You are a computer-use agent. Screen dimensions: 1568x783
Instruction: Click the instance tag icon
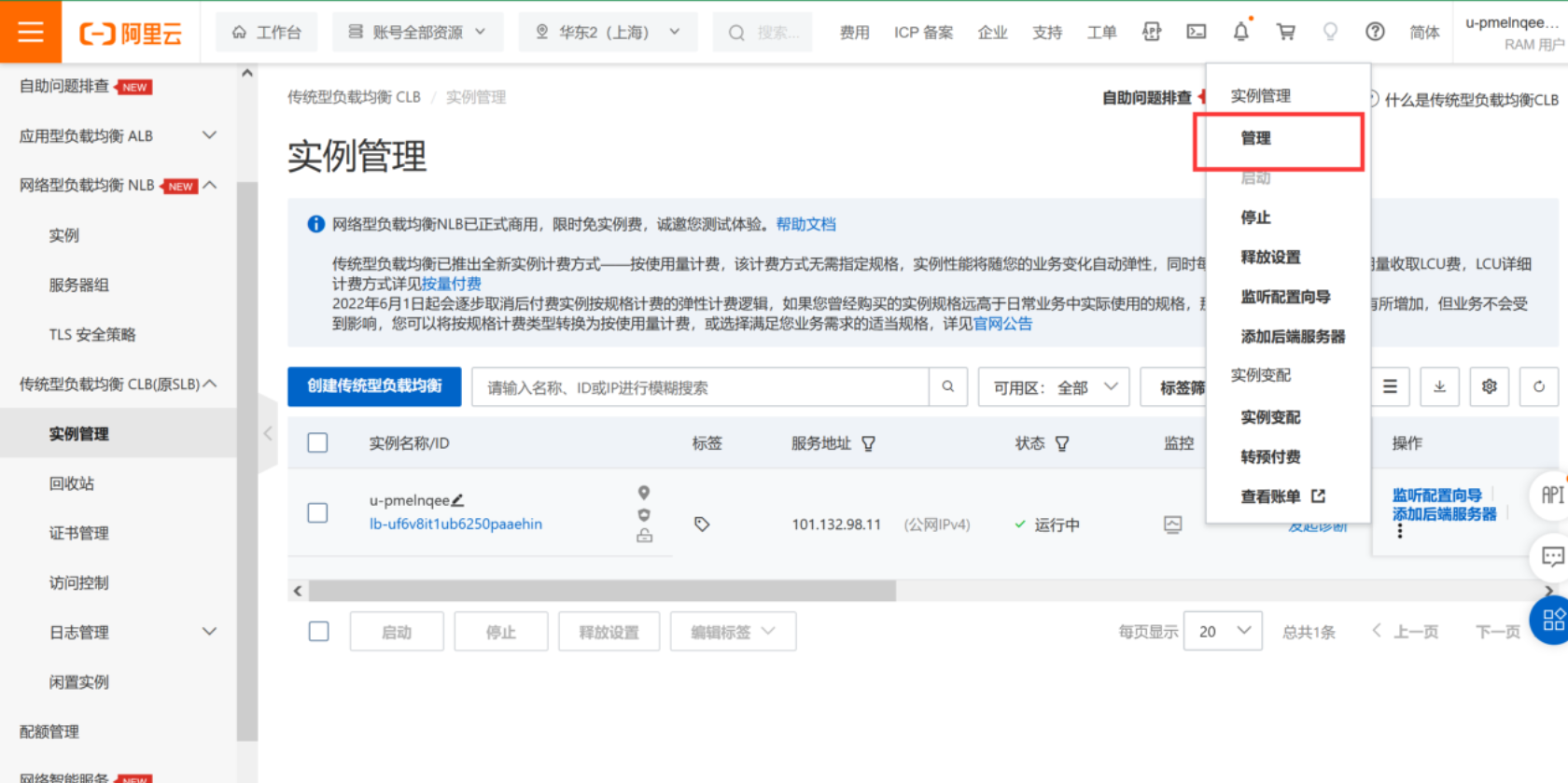tap(702, 524)
